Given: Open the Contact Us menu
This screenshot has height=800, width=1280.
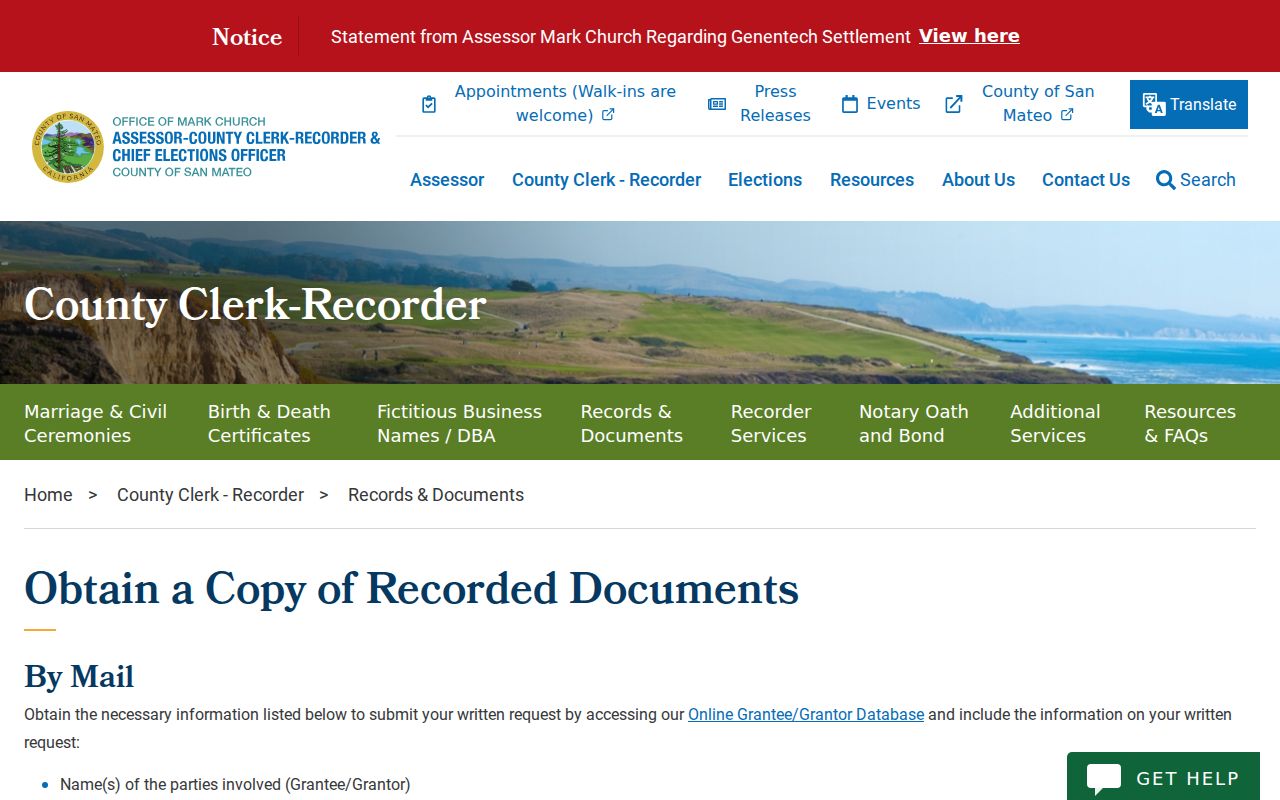Looking at the screenshot, I should tap(1086, 180).
